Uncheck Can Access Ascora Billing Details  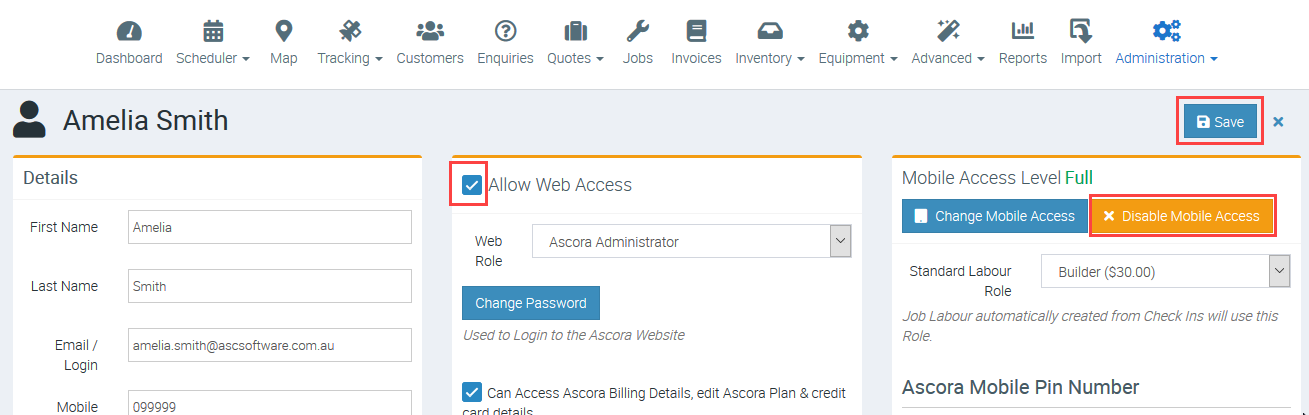[472, 392]
